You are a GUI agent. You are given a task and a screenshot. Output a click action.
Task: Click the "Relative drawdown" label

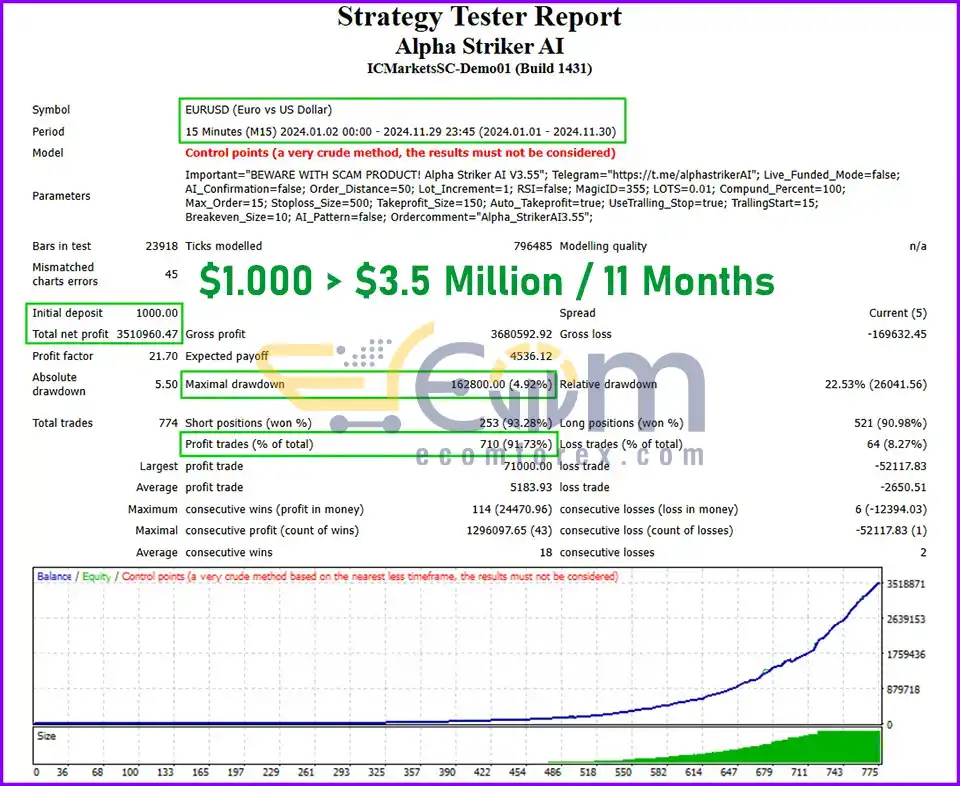pos(608,384)
